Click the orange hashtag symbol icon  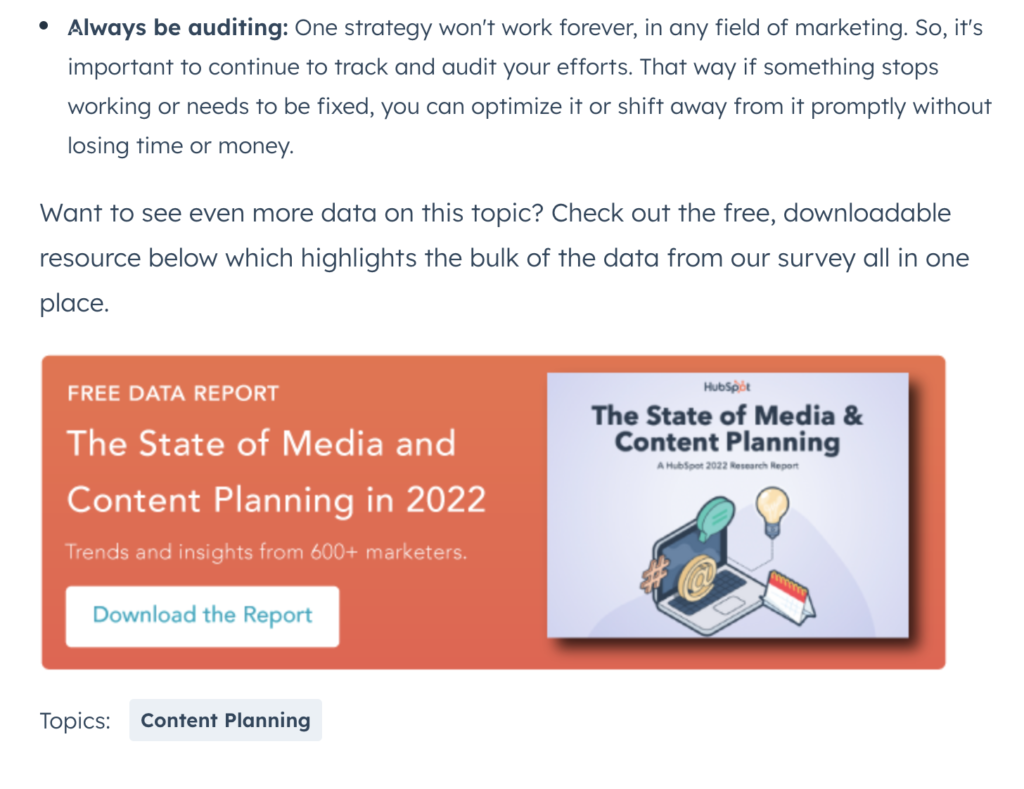coord(655,575)
